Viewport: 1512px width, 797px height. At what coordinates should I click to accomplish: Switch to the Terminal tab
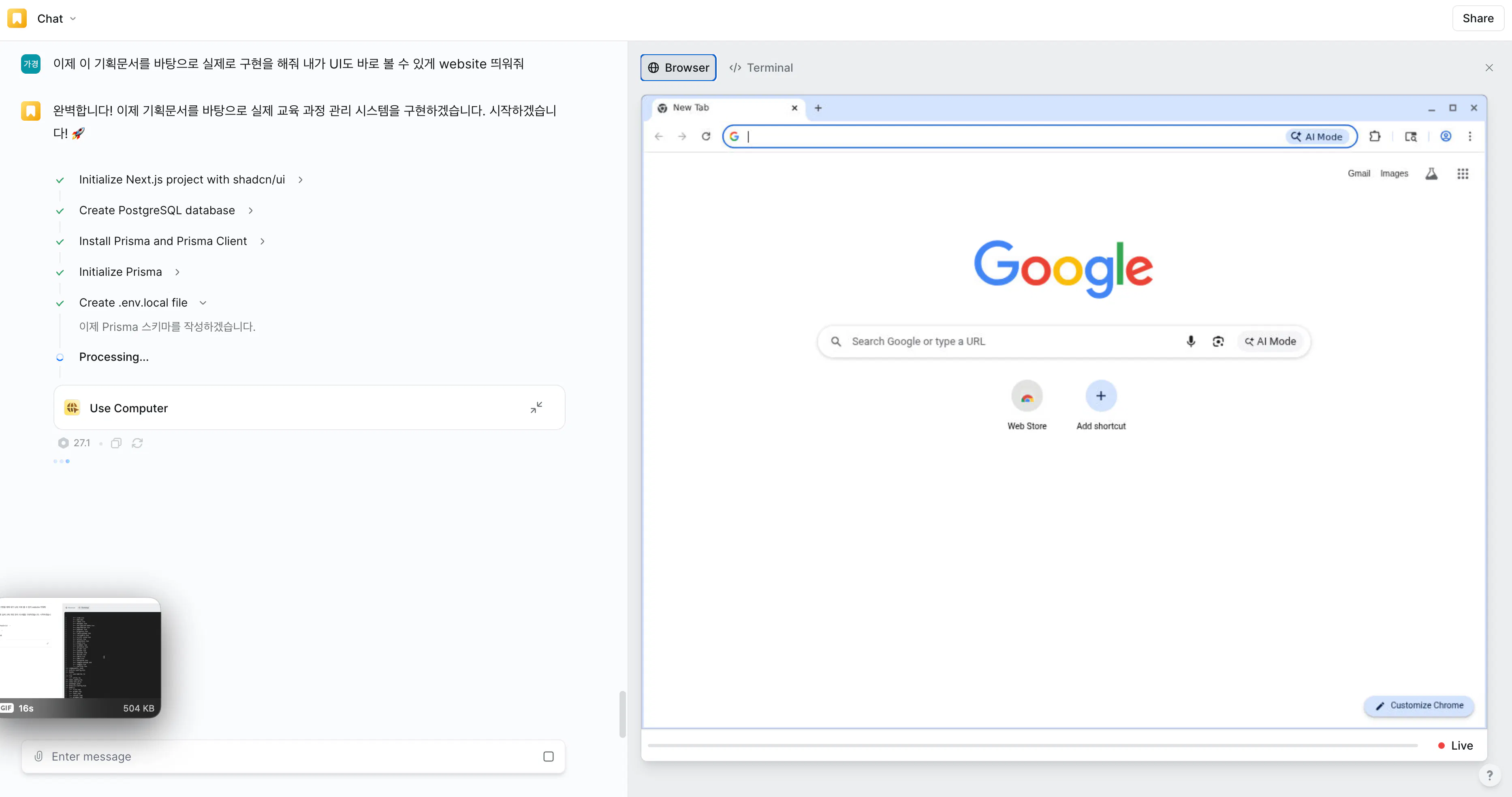coord(761,68)
